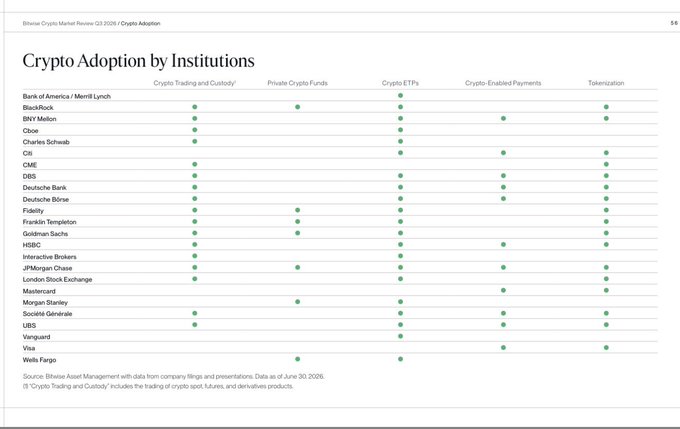
Task: Click DBS's Crypto Trading and Custody dot
Action: tap(195, 176)
